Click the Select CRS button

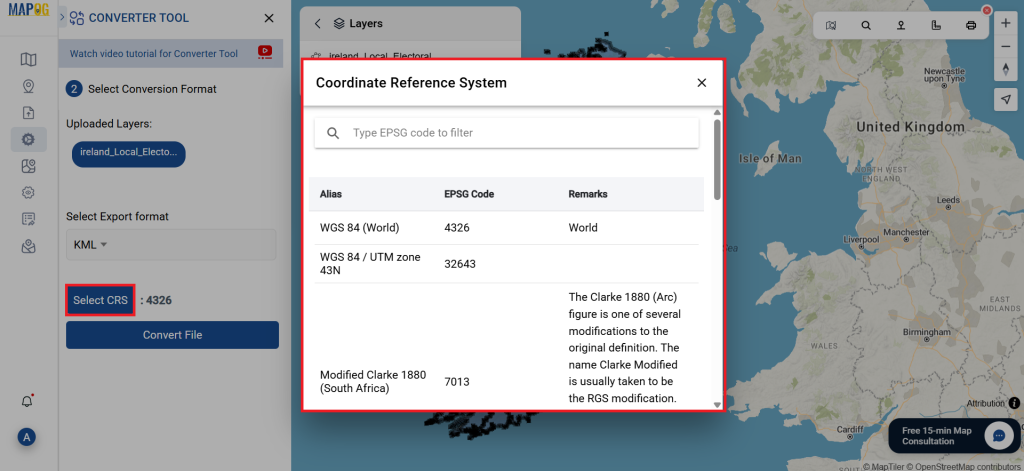(101, 300)
